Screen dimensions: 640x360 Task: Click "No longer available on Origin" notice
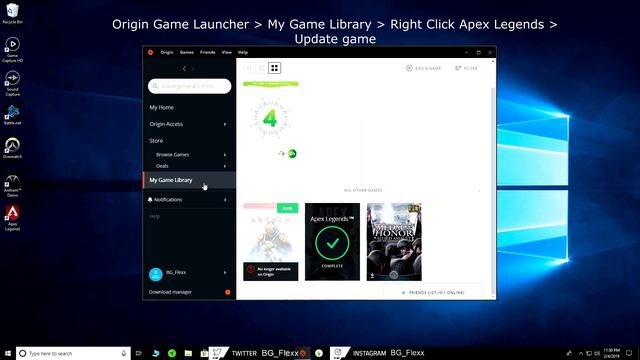(x=271, y=271)
